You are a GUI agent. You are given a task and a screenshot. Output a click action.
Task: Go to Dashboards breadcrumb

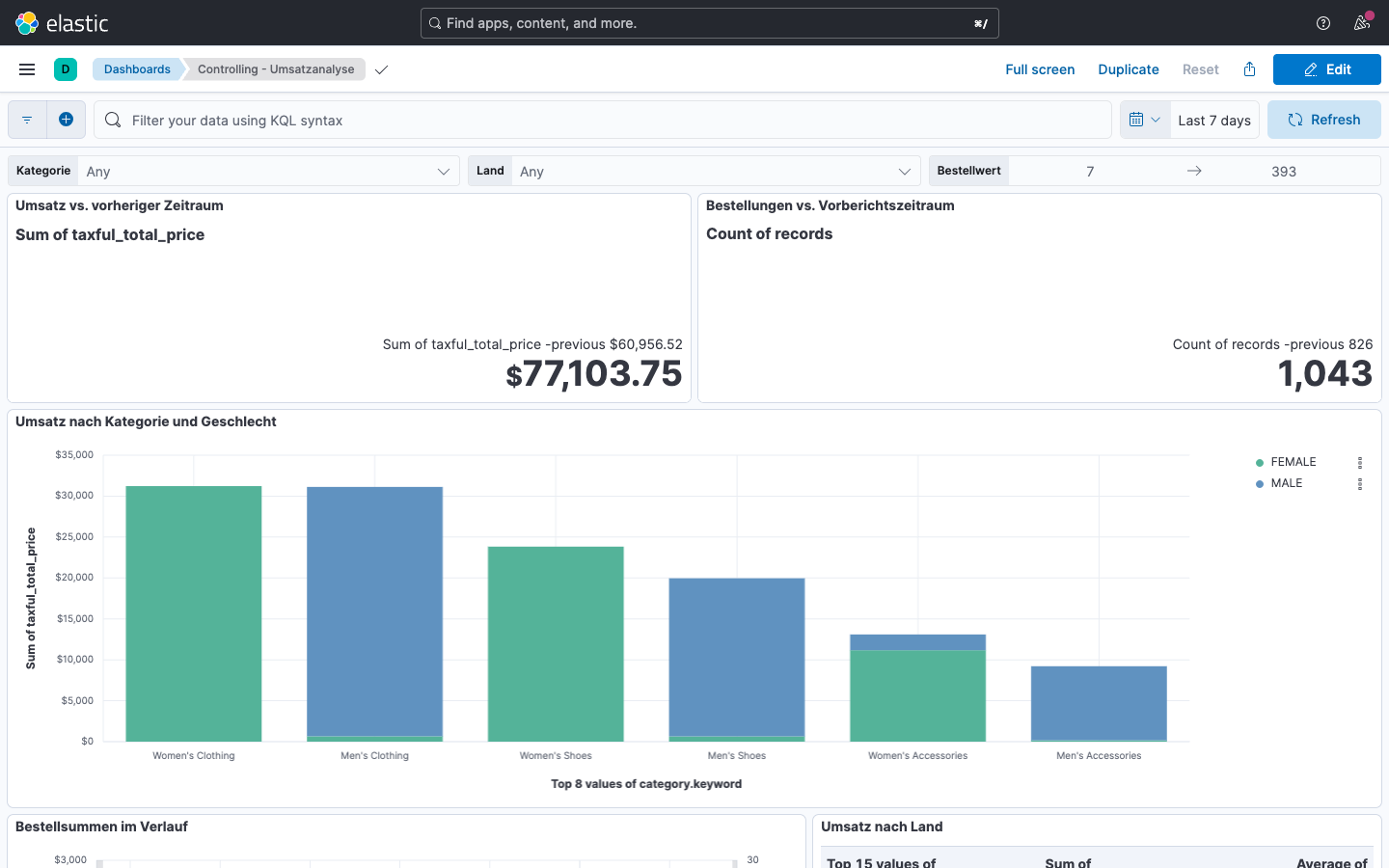tap(137, 69)
